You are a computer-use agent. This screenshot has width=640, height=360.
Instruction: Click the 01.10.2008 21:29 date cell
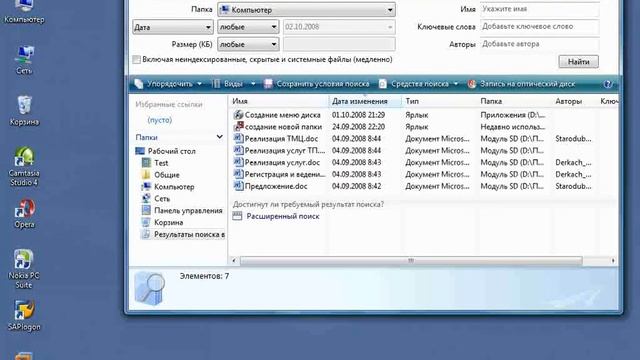(358, 115)
